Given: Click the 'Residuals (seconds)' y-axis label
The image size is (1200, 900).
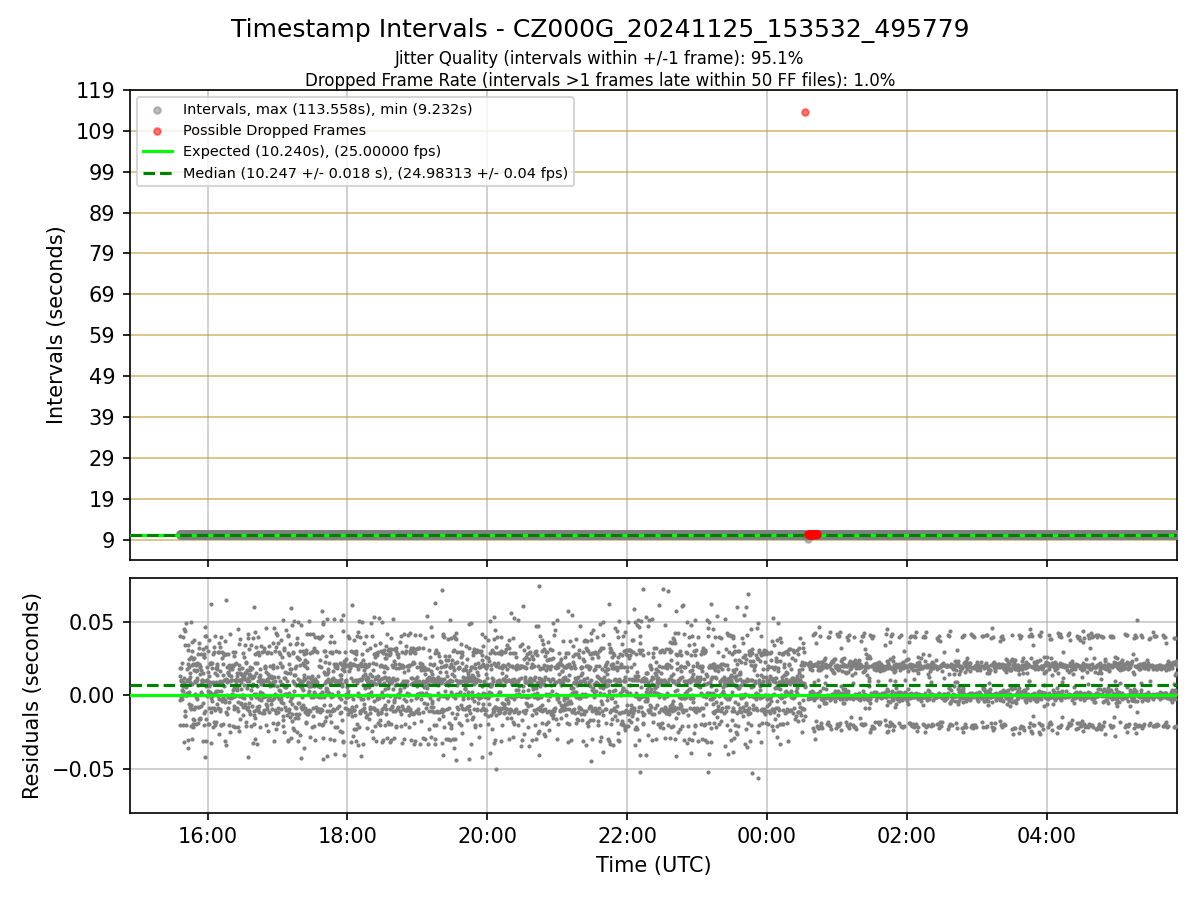Looking at the screenshot, I should [32, 696].
